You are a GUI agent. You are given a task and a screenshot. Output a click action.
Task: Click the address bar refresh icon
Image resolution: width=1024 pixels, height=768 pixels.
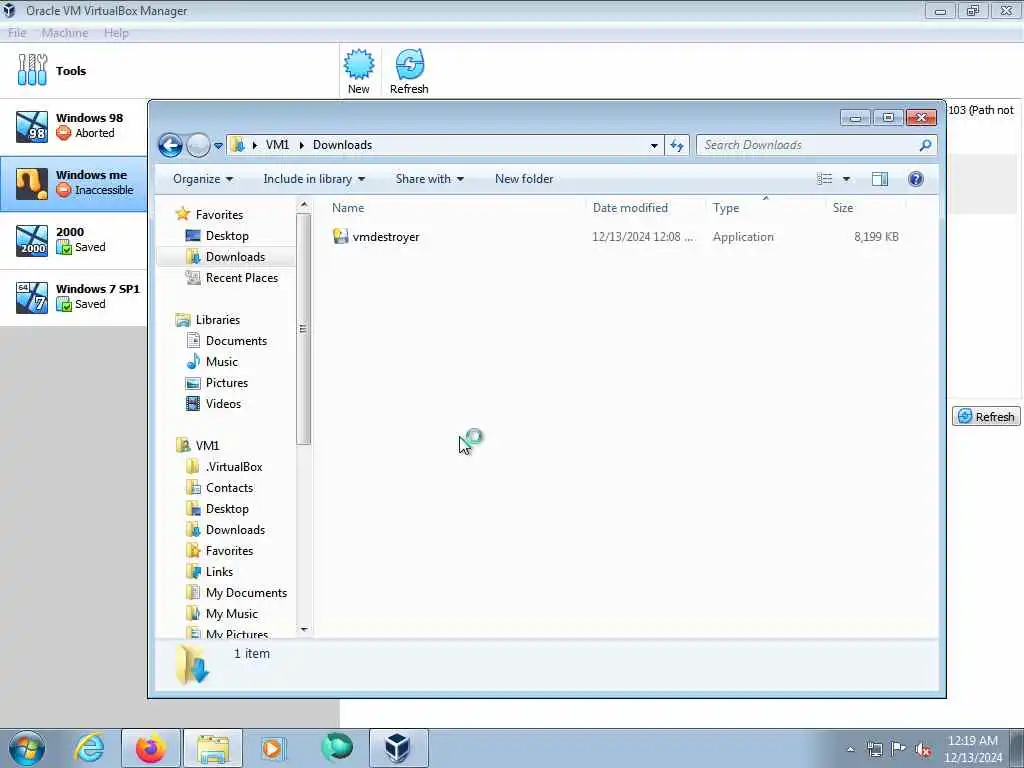pos(677,145)
